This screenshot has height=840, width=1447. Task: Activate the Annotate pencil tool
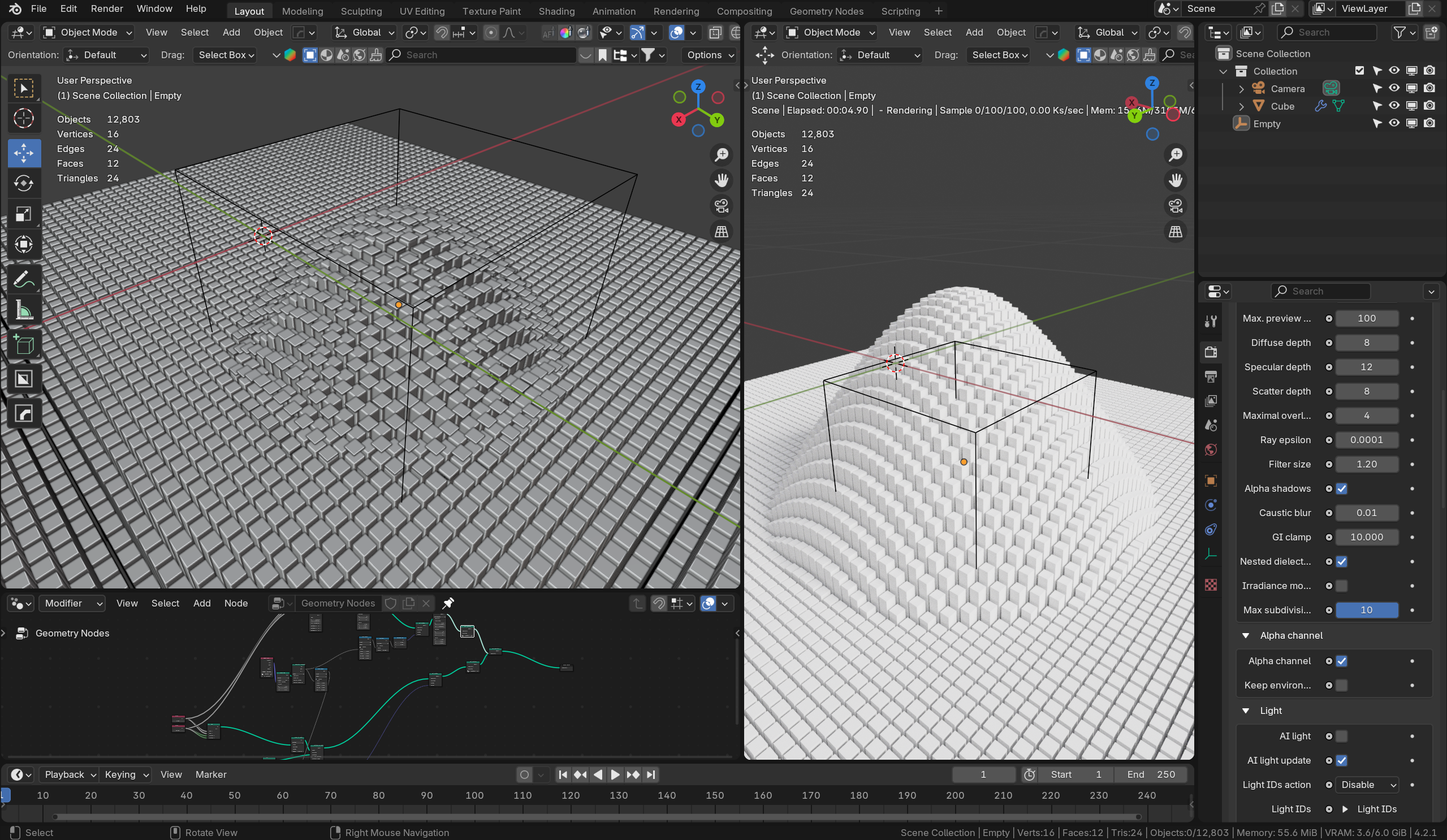tap(24, 280)
